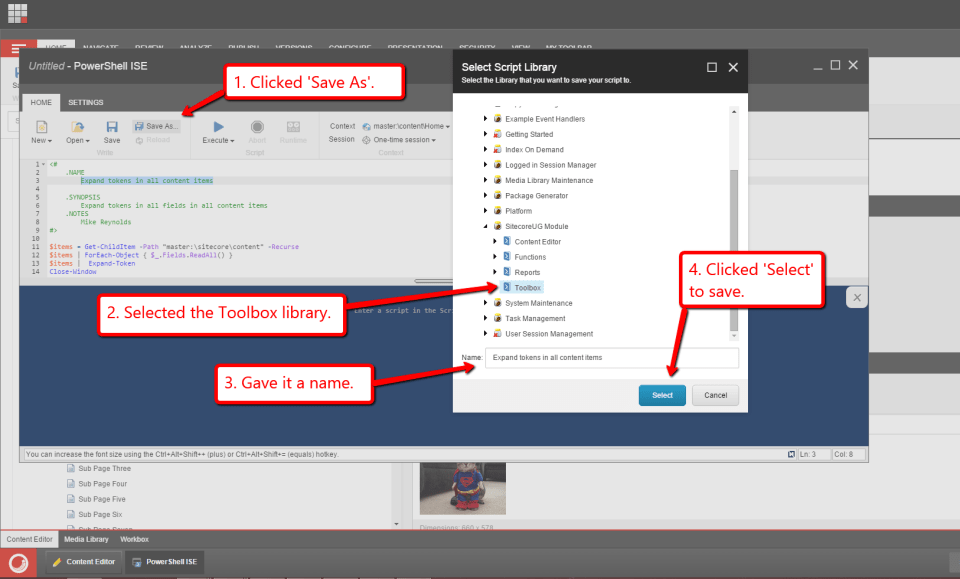
Task: Expand the System Maintenance tree node
Action: click(486, 303)
